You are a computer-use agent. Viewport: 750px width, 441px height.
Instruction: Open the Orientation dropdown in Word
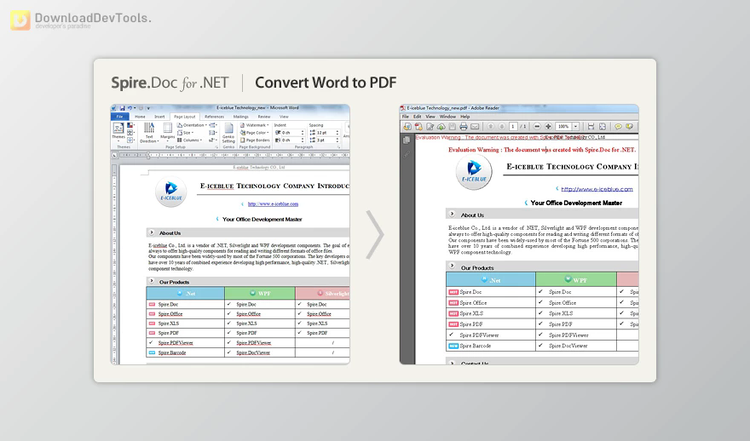192,125
